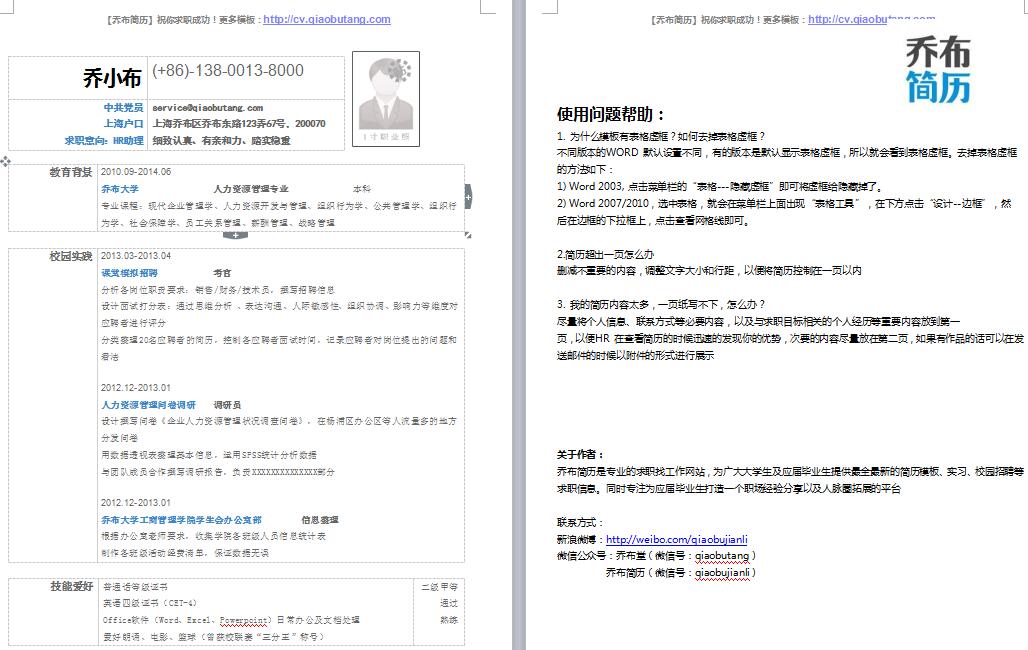Click the email service@qiaobutang.com

click(207, 107)
